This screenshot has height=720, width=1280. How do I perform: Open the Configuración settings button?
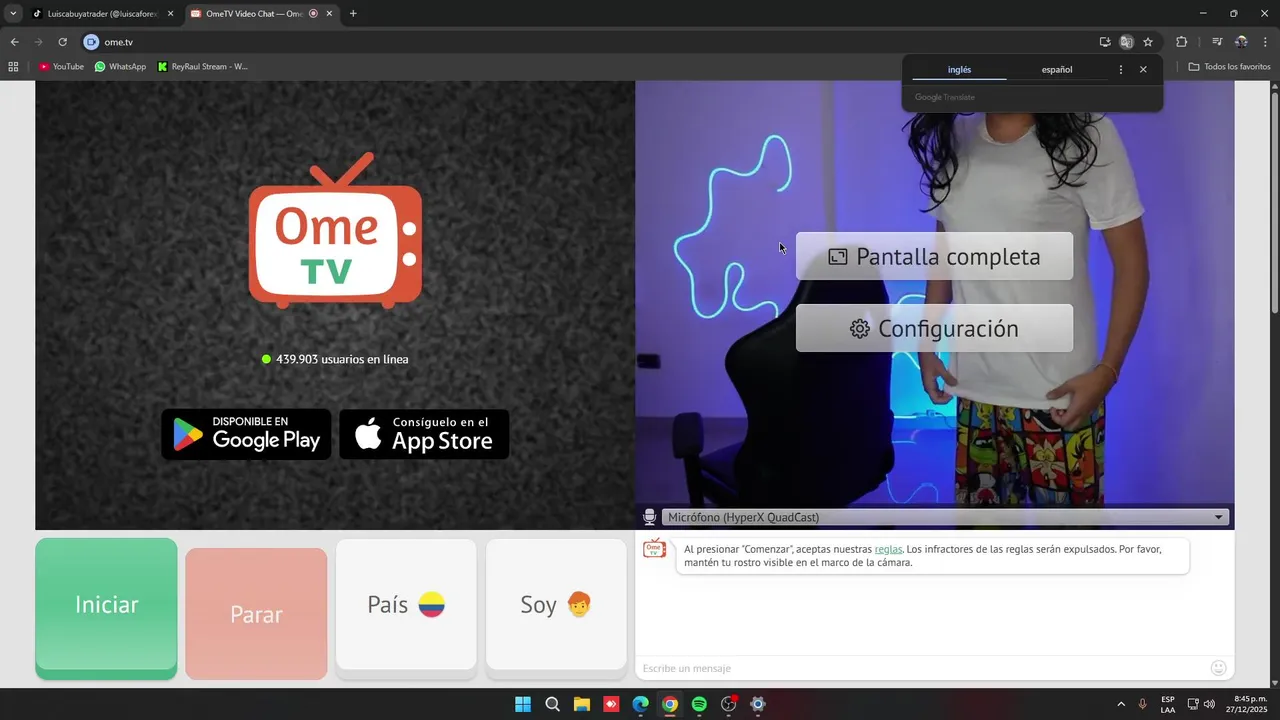[934, 328]
